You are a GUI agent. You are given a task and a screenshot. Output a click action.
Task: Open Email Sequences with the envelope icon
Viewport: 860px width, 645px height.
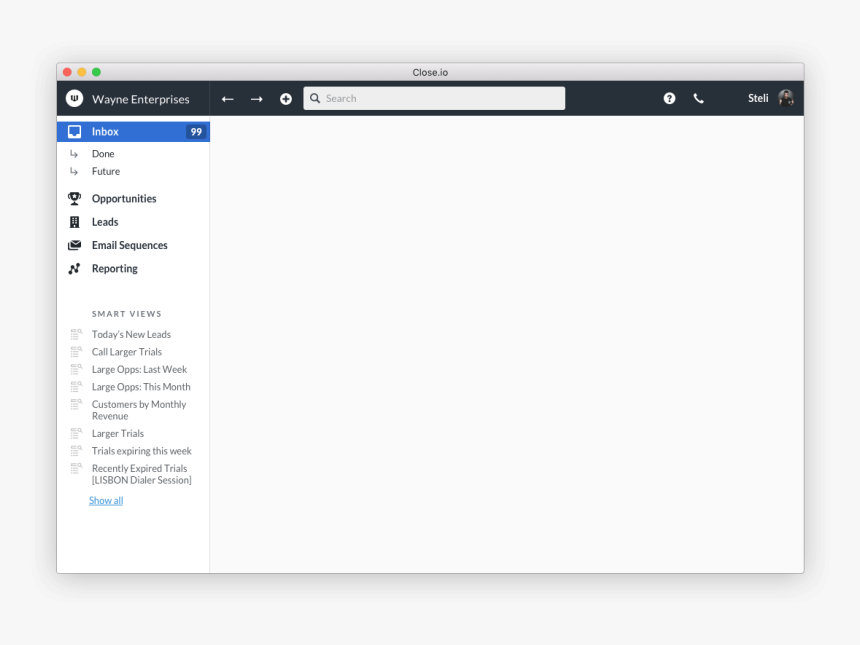coord(75,244)
